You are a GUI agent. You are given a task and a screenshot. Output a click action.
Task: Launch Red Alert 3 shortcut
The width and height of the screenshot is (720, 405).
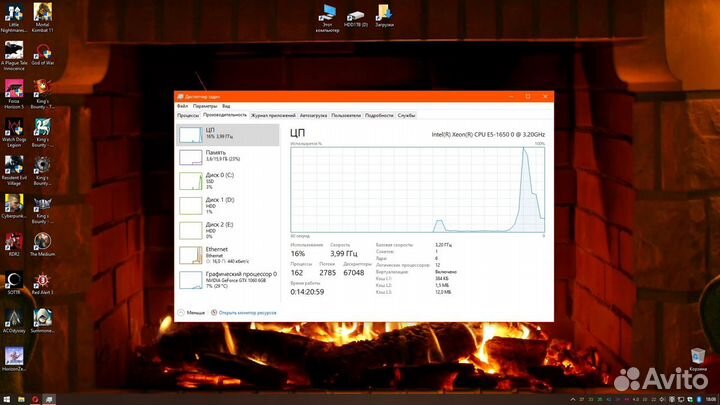(x=42, y=282)
